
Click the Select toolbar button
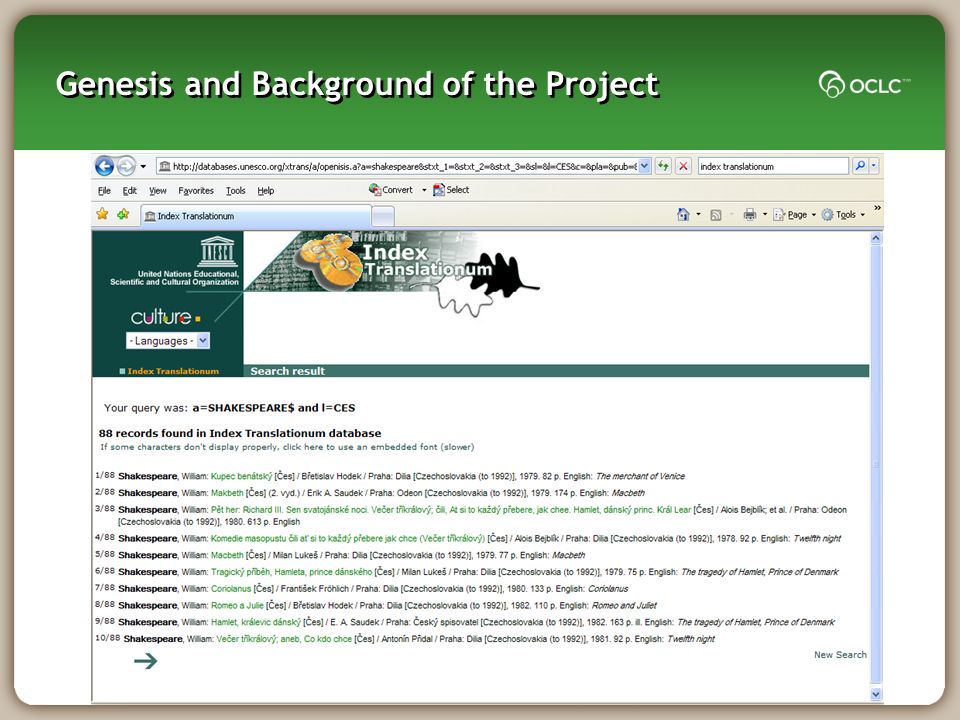[451, 190]
